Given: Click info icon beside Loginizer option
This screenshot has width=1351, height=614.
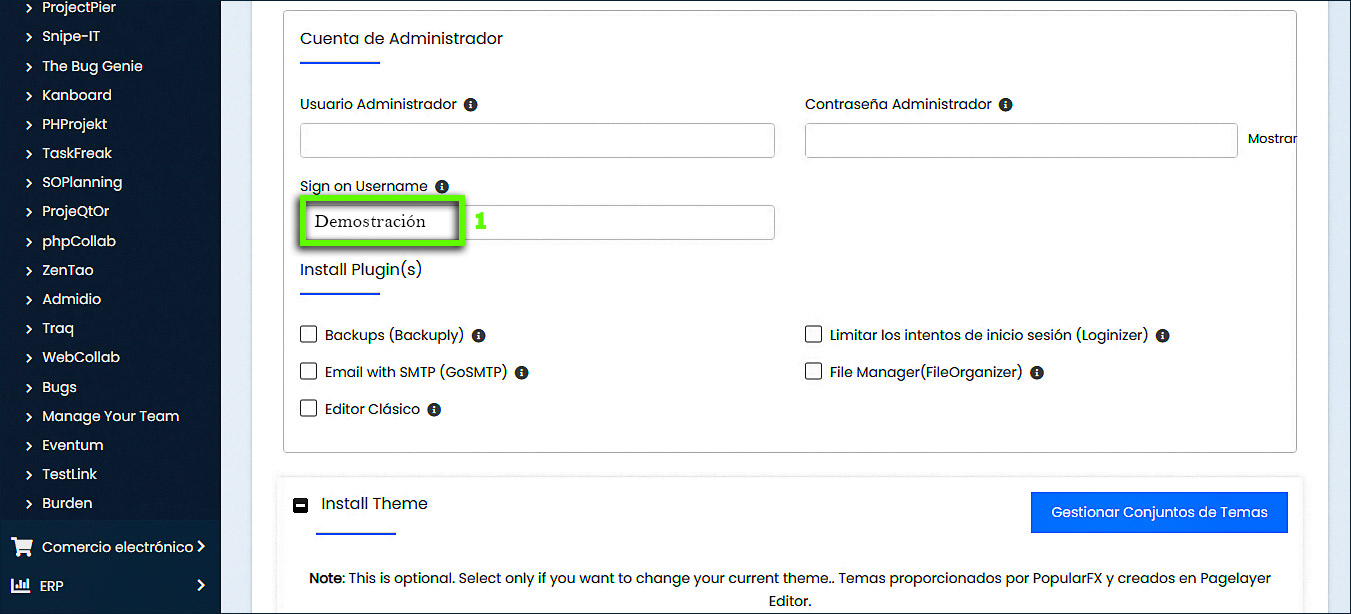Looking at the screenshot, I should point(1162,336).
